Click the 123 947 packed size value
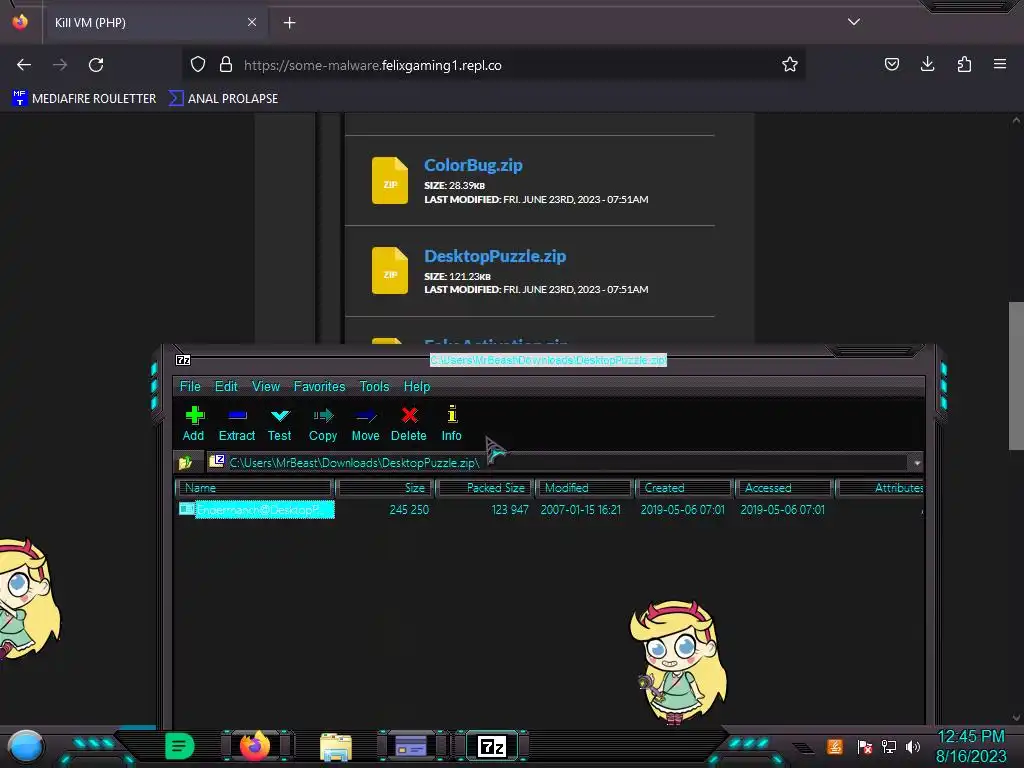Viewport: 1024px width, 768px height. point(509,509)
